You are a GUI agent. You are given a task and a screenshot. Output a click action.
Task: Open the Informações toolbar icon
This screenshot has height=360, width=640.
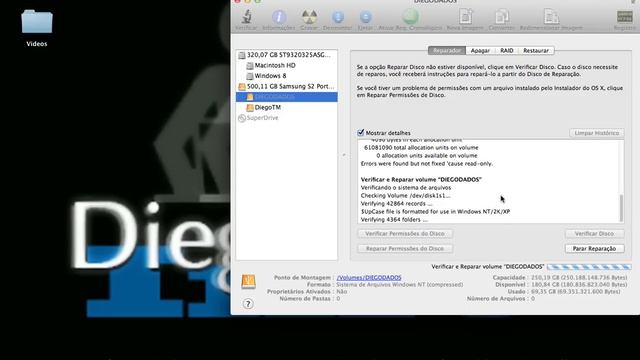click(x=279, y=17)
